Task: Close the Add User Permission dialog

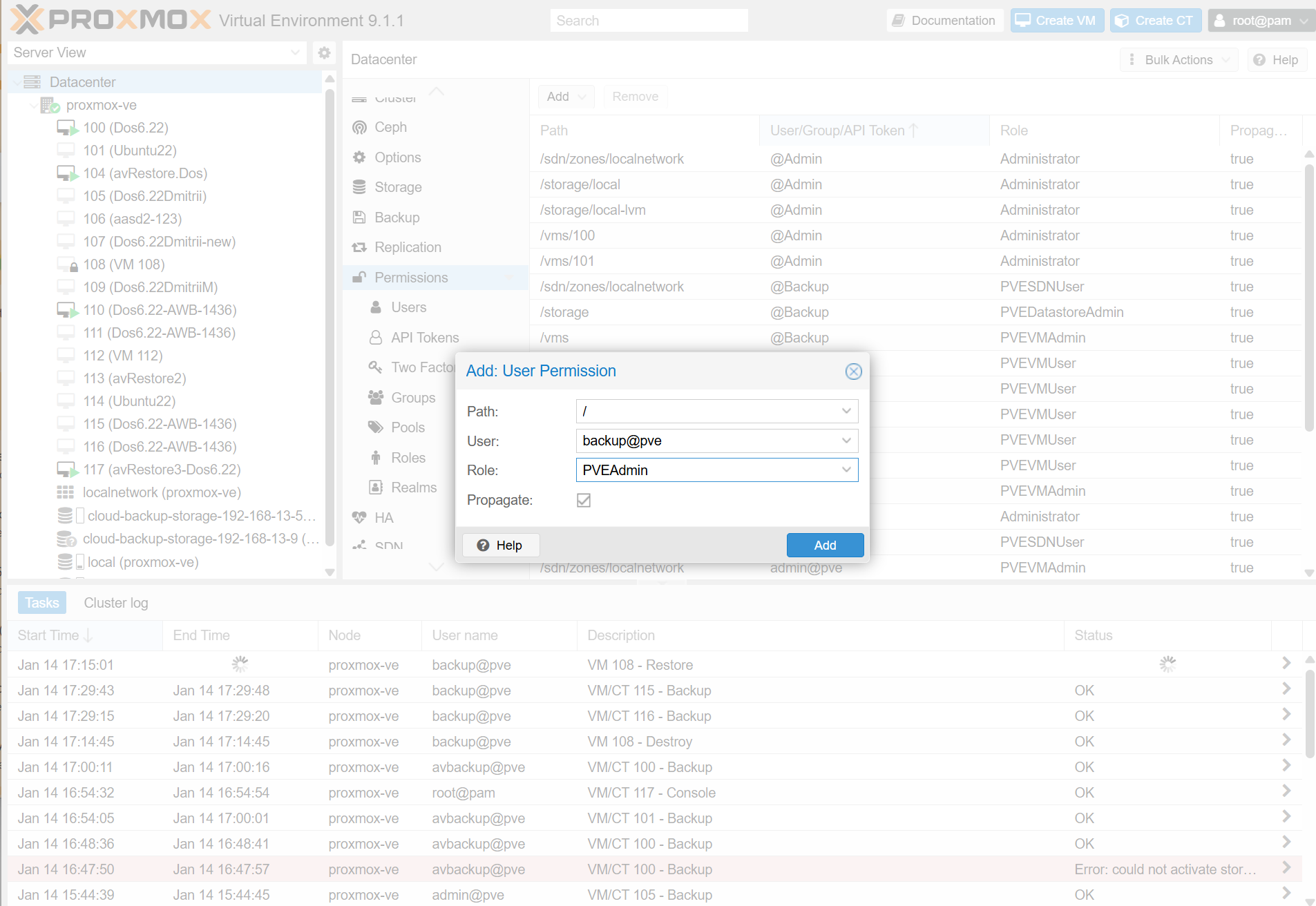Action: [x=853, y=372]
